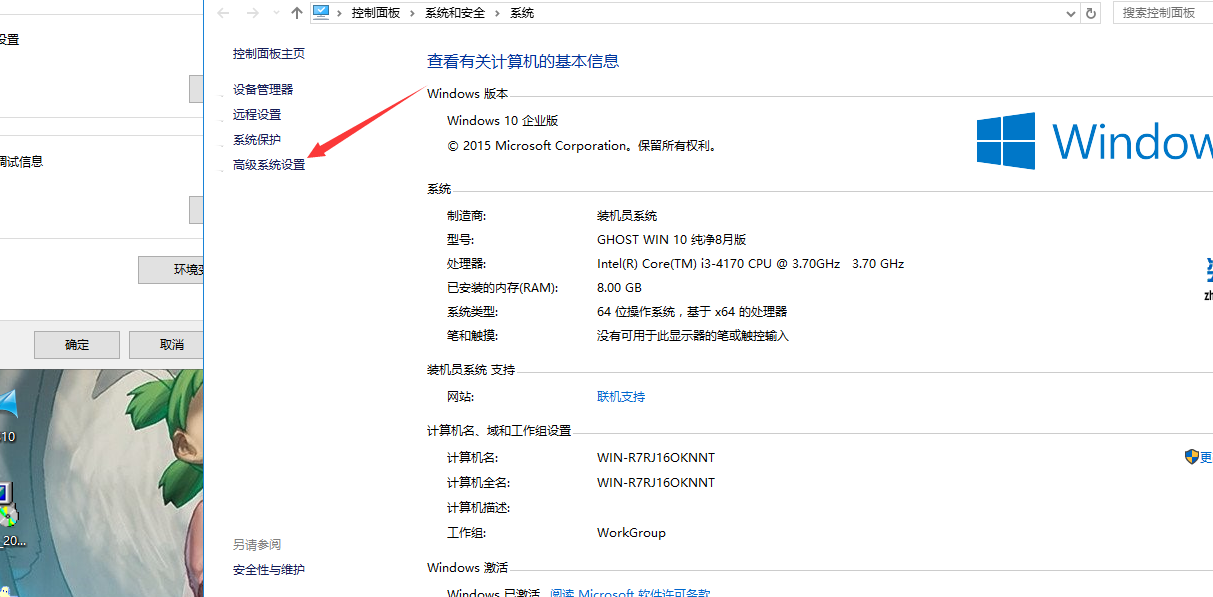Click the 环境变量 button in left dialog

pos(171,270)
